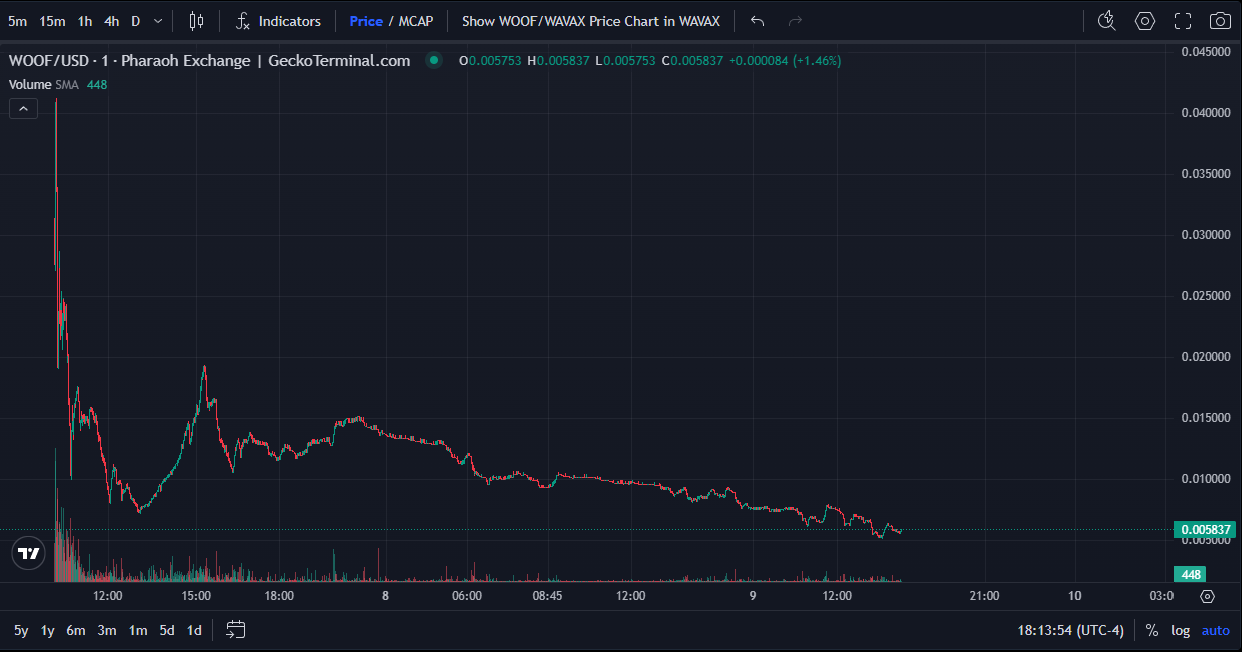Screen dimensions: 1242x652
Task: Switch chart to MCAP view
Action: 416,21
